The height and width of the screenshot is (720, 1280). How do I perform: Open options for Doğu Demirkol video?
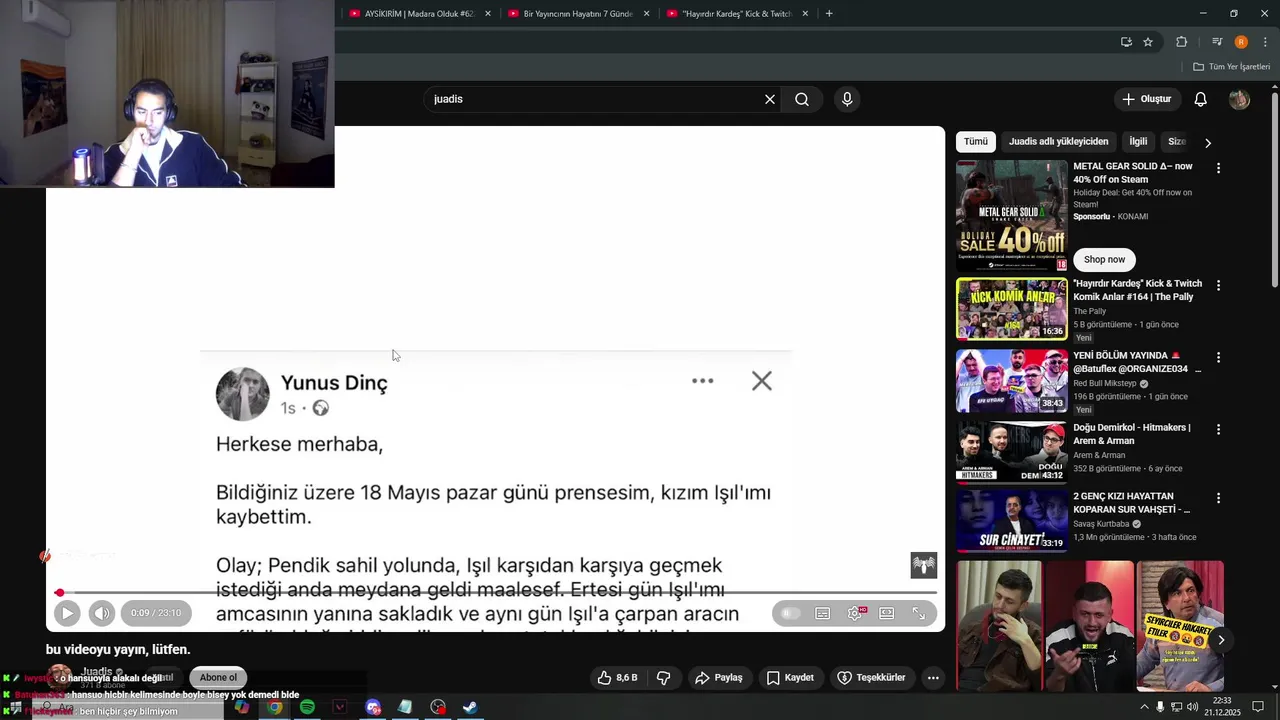(1218, 429)
